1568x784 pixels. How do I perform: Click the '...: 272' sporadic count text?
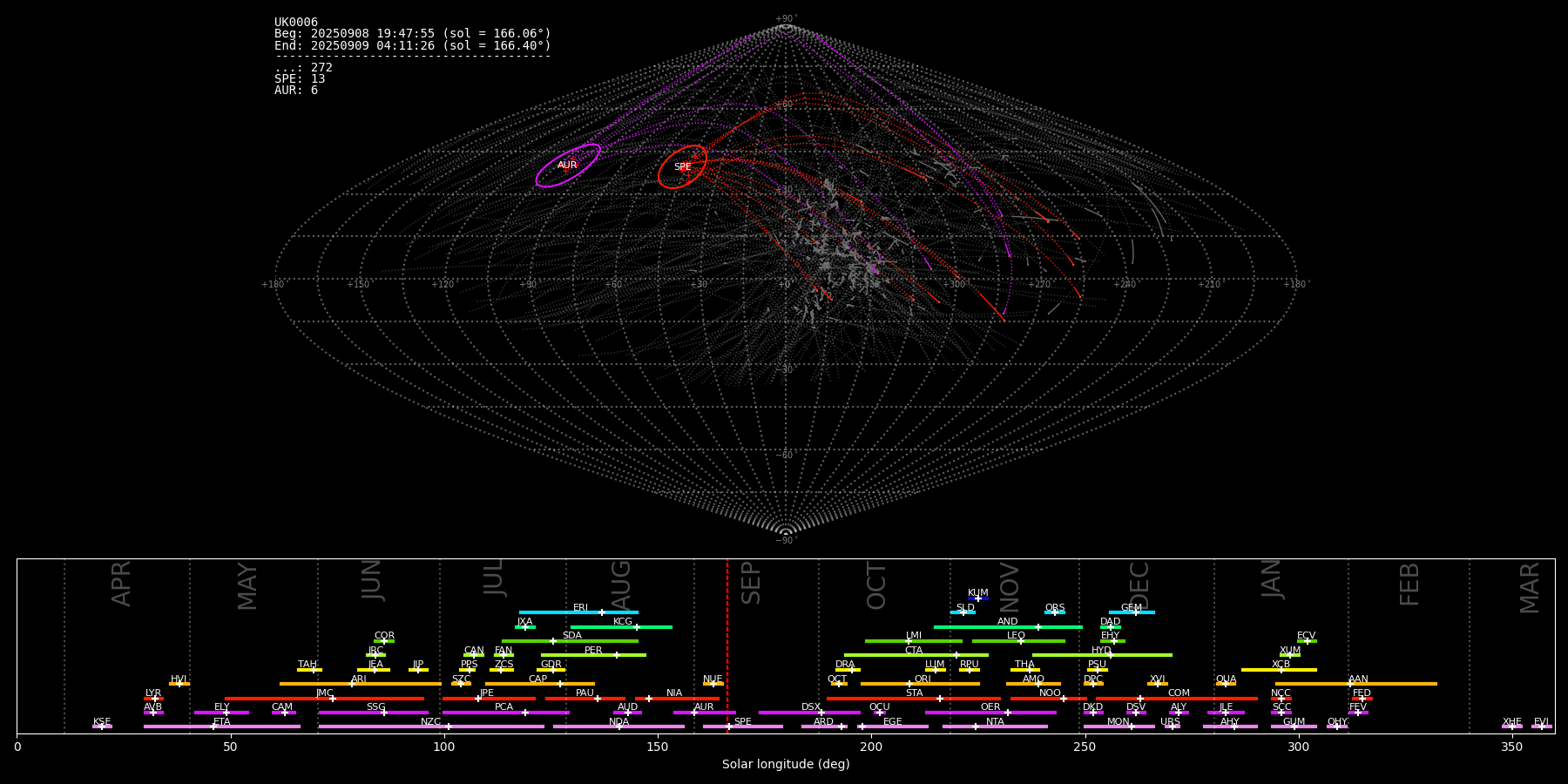(303, 68)
